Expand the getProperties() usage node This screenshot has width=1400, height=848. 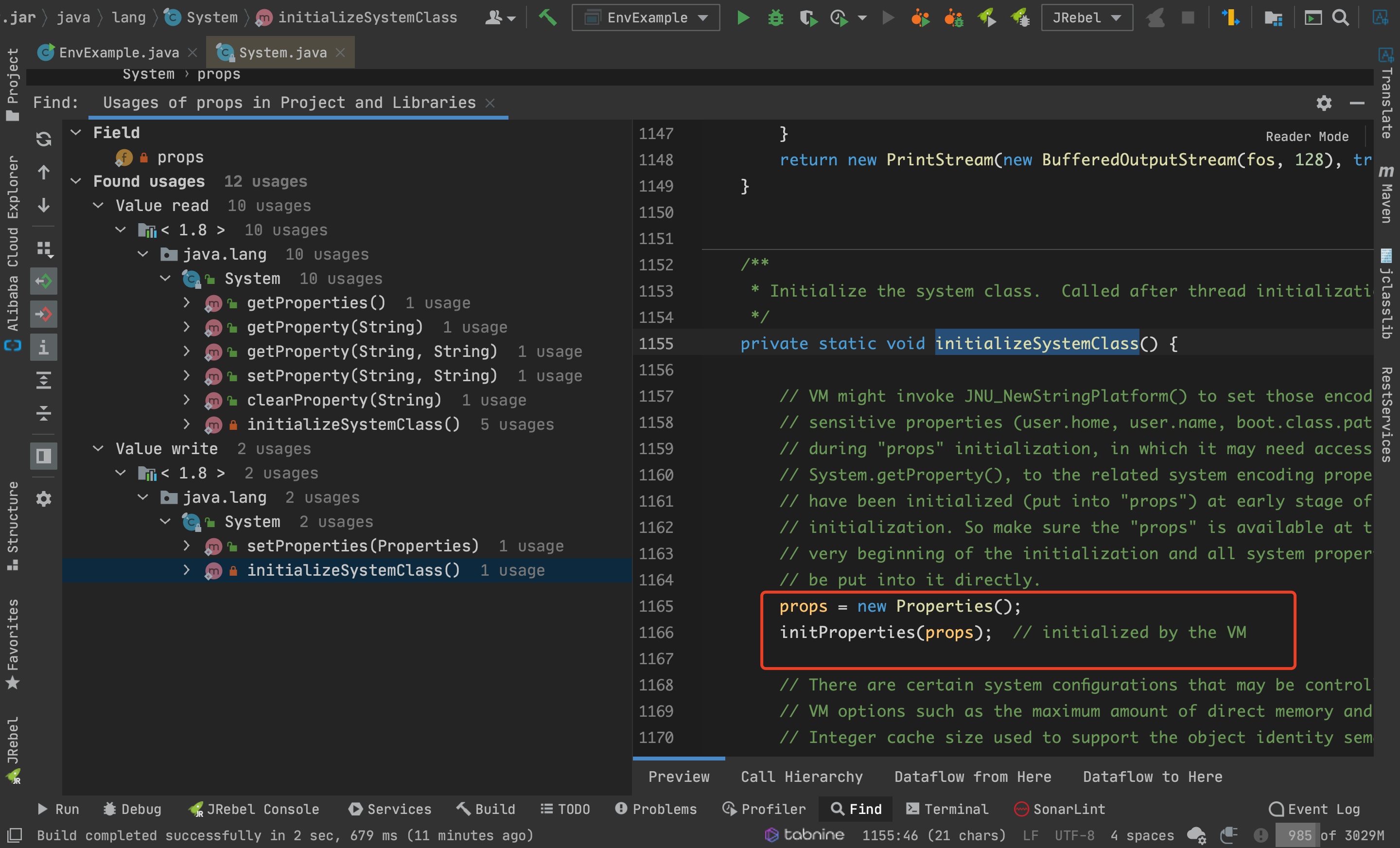click(x=186, y=302)
